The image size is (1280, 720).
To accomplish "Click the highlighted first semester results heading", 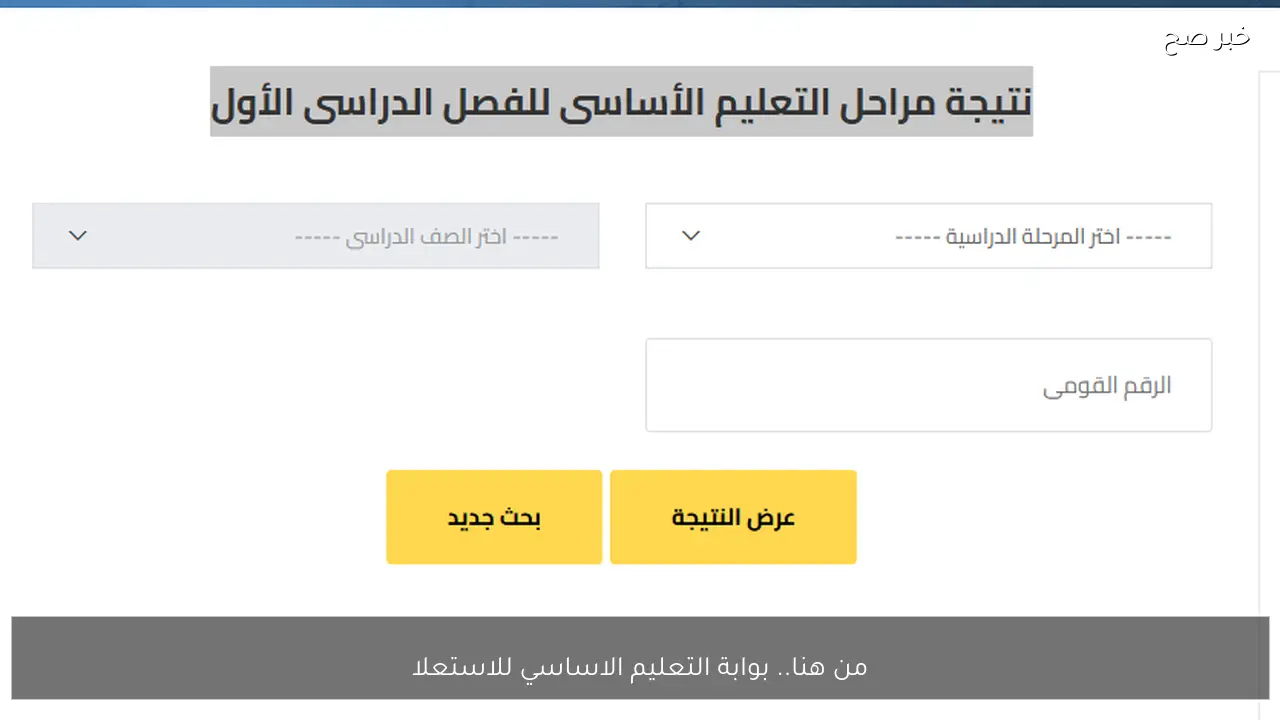I will (621, 101).
